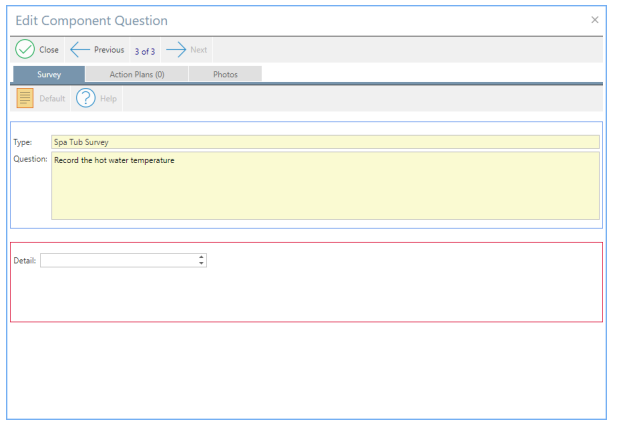Click the "Default" text label
This screenshot has width=618, height=425.
coord(52,99)
